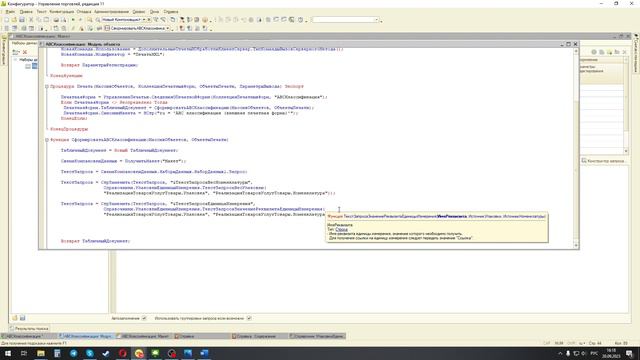Click the folder icon at bottom-left of query panel

click(15, 318)
